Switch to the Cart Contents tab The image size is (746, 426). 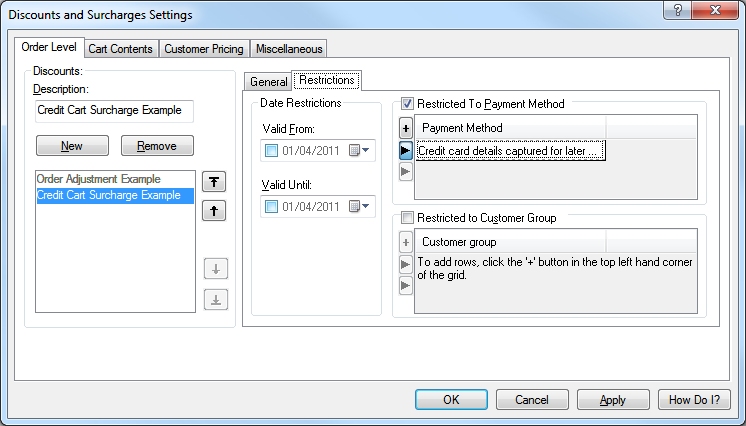coord(120,49)
